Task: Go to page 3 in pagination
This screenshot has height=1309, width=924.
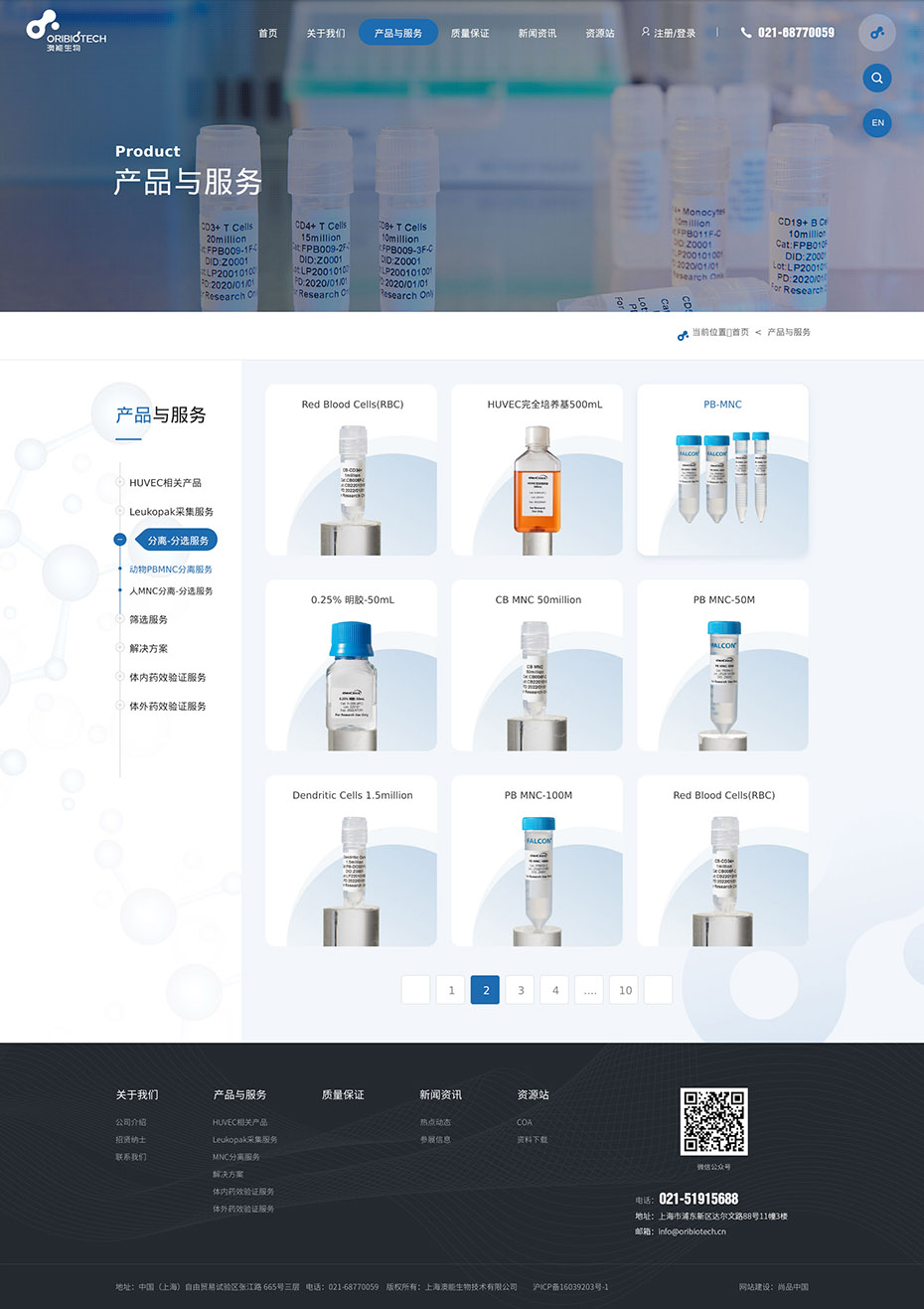Action: coord(521,990)
